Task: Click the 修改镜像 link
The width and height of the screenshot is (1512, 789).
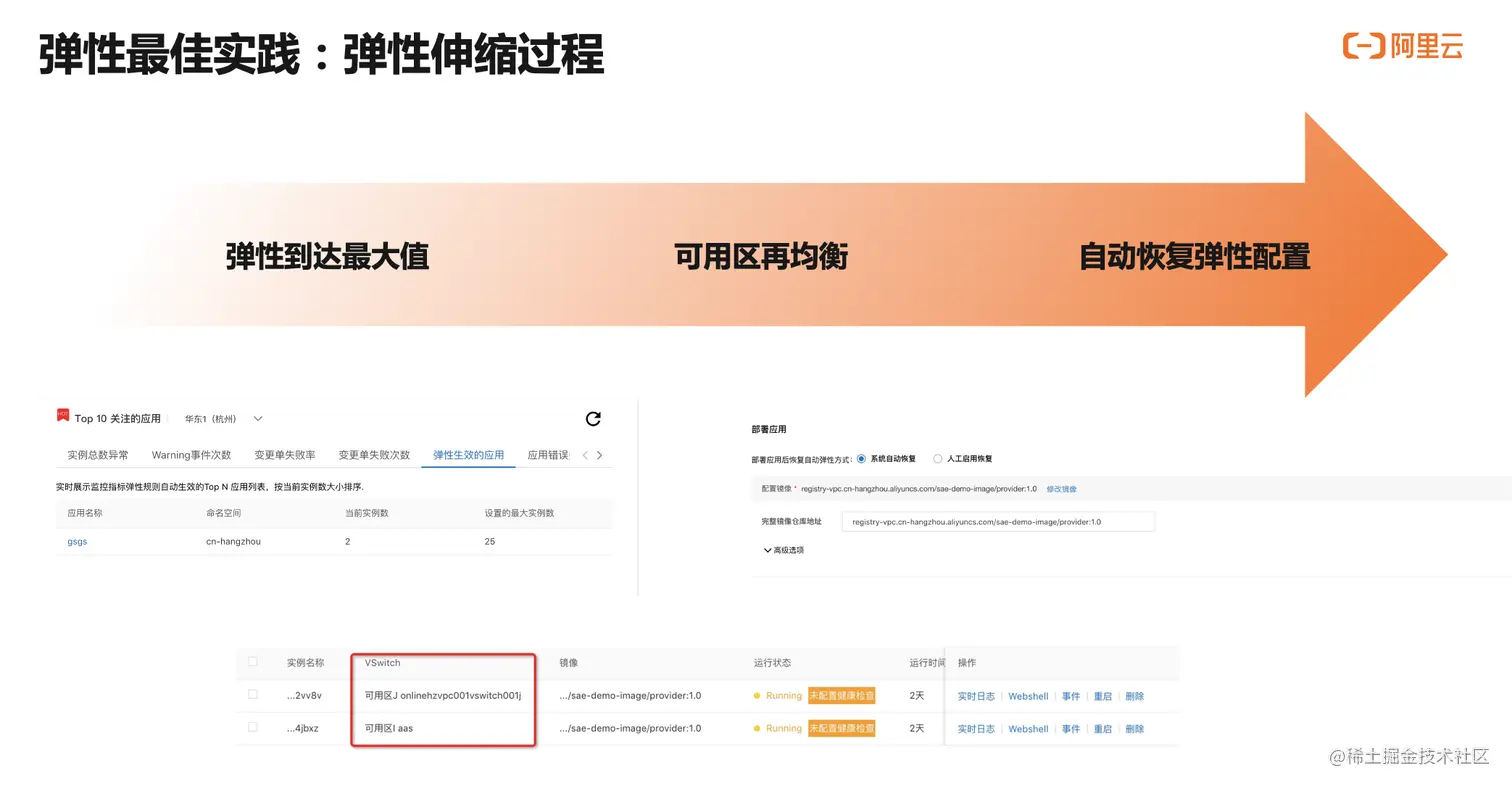Action: [x=1062, y=489]
